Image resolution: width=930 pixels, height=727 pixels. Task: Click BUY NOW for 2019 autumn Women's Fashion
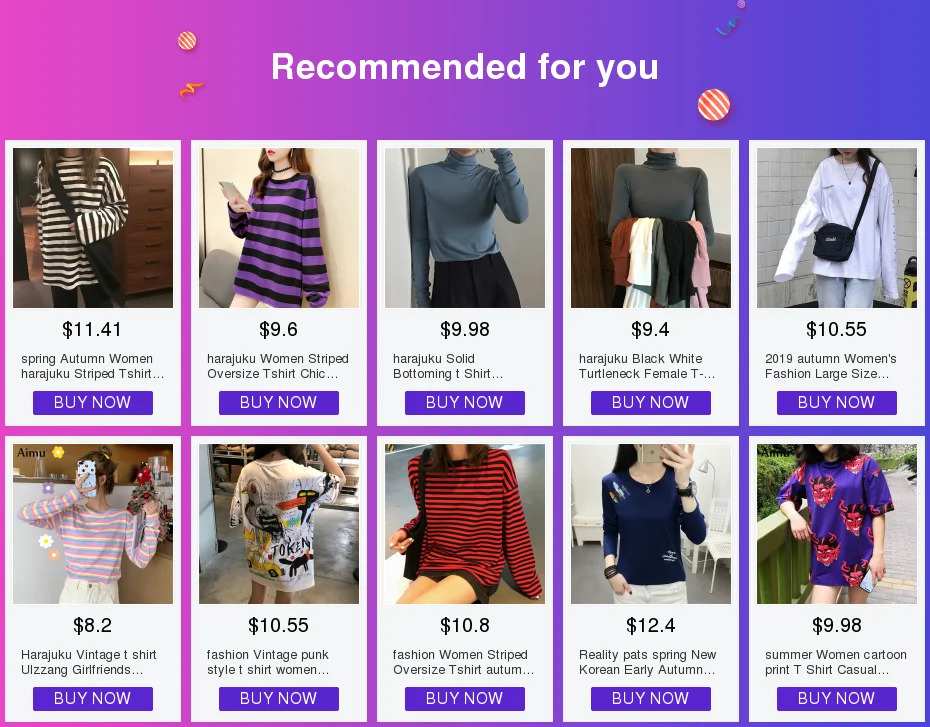pyautogui.click(x=836, y=403)
